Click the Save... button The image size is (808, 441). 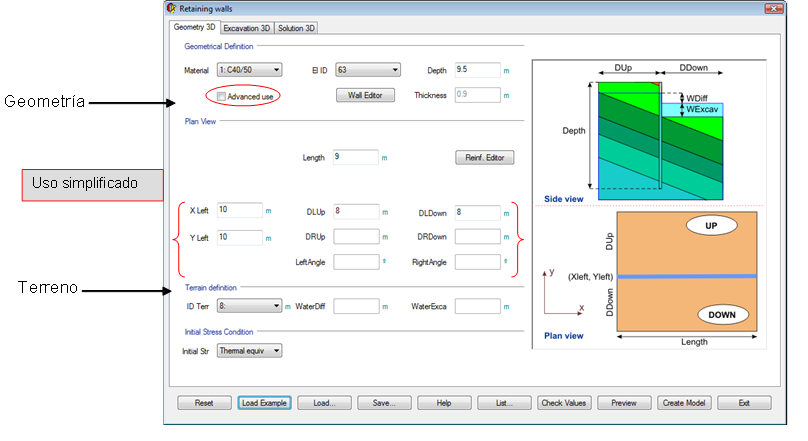pyautogui.click(x=384, y=403)
